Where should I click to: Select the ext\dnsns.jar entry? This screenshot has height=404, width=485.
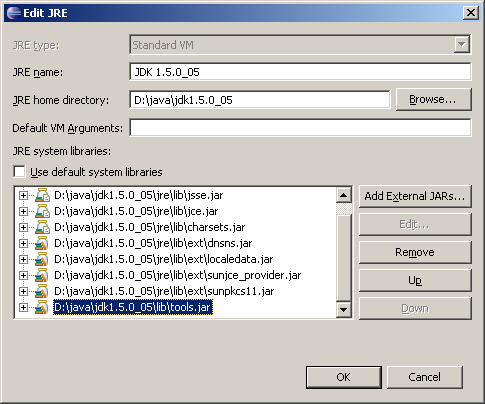point(153,243)
